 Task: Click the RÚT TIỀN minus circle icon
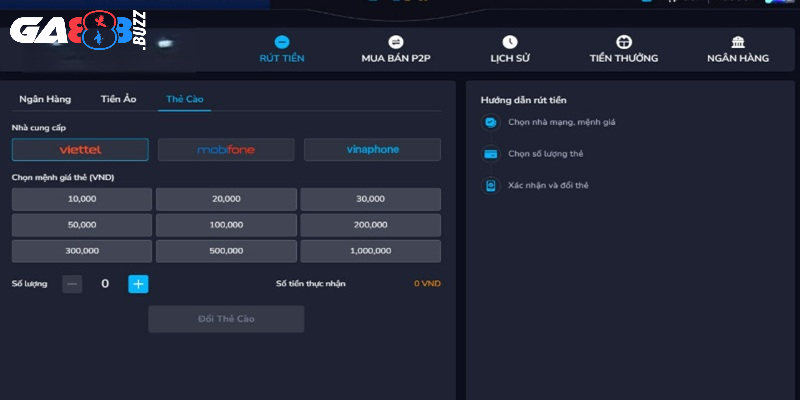(282, 42)
